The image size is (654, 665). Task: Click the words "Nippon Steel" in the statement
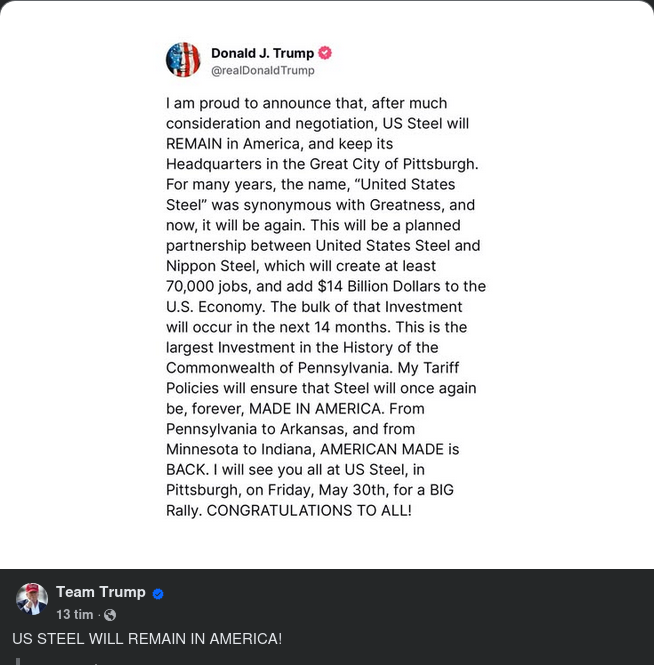pos(210,266)
